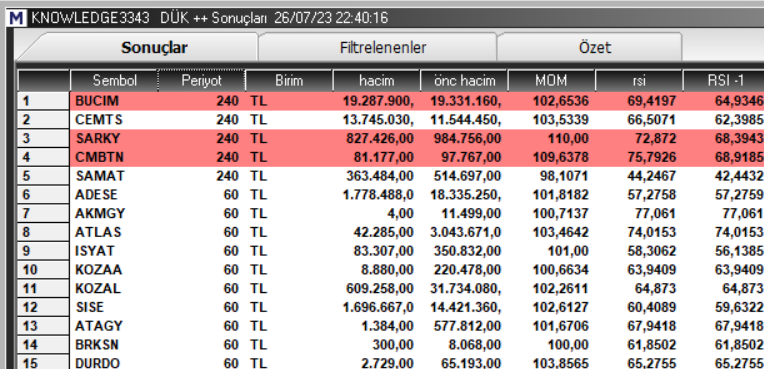Click Periyot value 240 for SAMAT
The width and height of the screenshot is (764, 369).
[228, 176]
